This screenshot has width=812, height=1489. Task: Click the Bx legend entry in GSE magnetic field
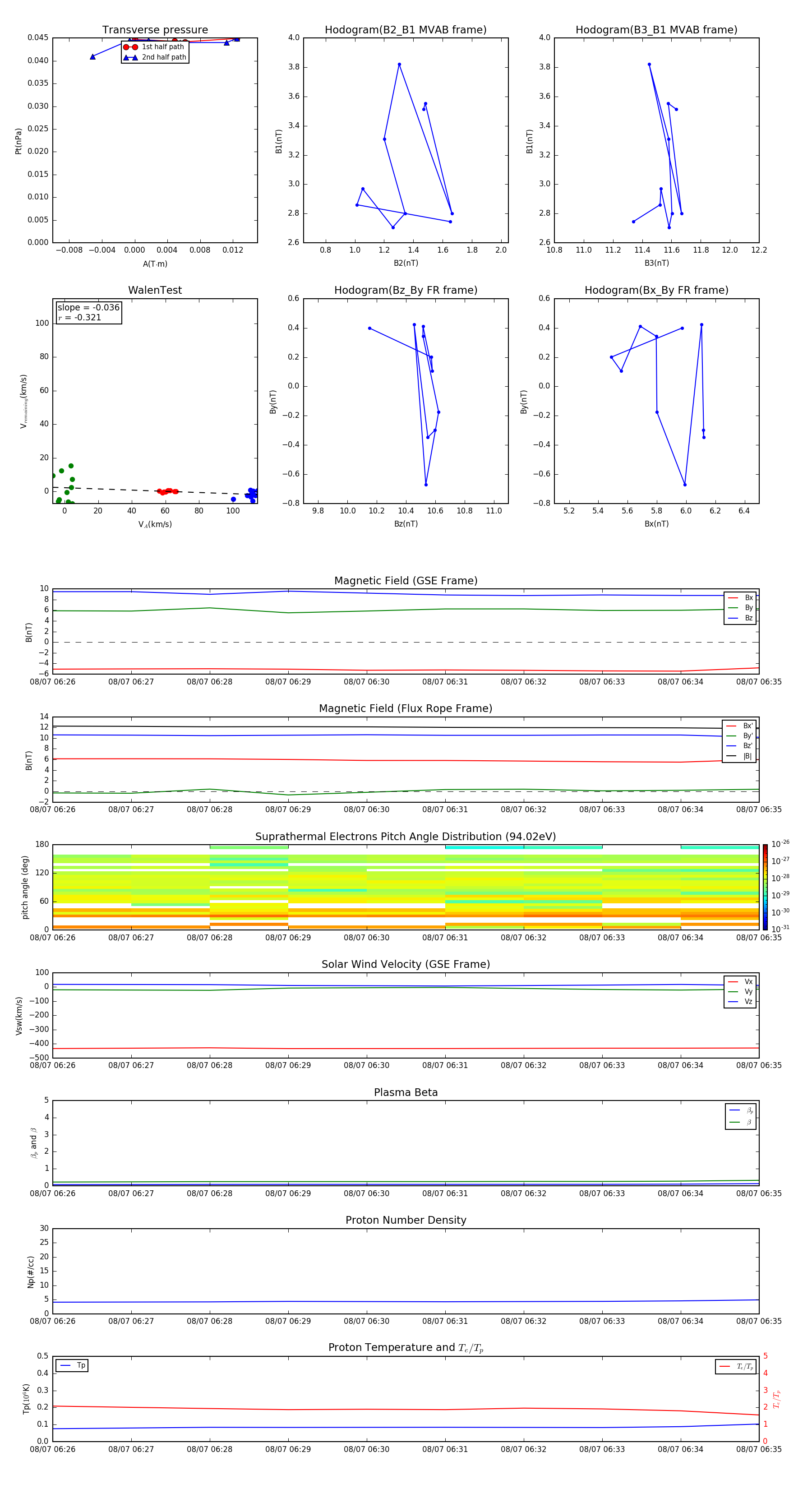tap(740, 598)
